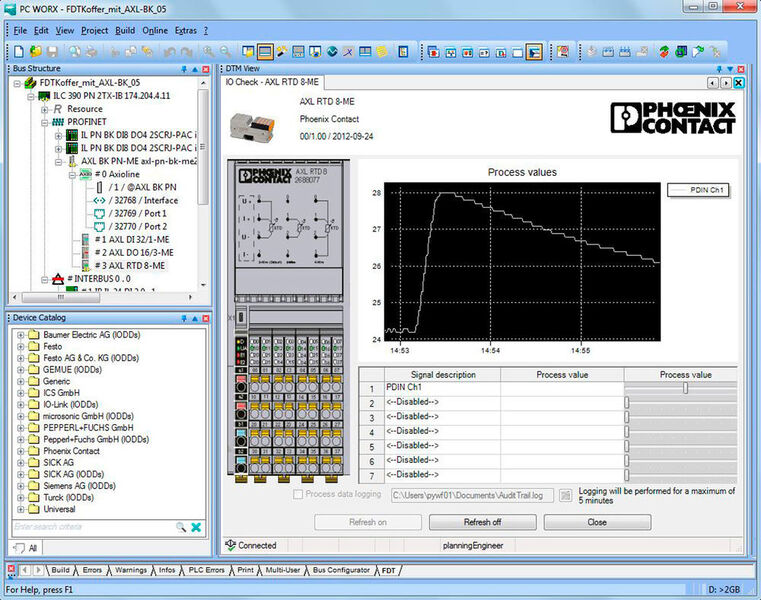The width and height of the screenshot is (761, 600).
Task: Click the All catalog tab
Action: (x=26, y=549)
